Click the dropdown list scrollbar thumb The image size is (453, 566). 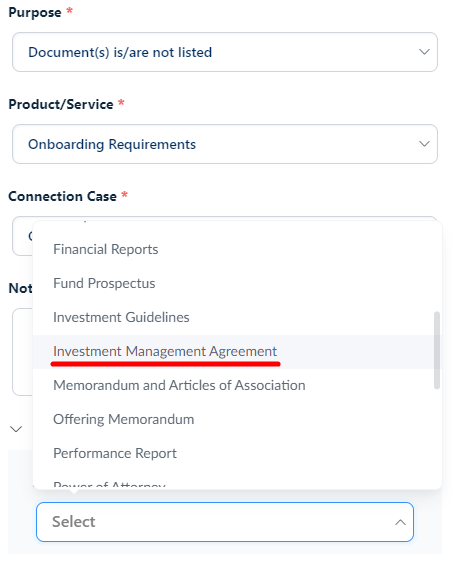[x=437, y=350]
